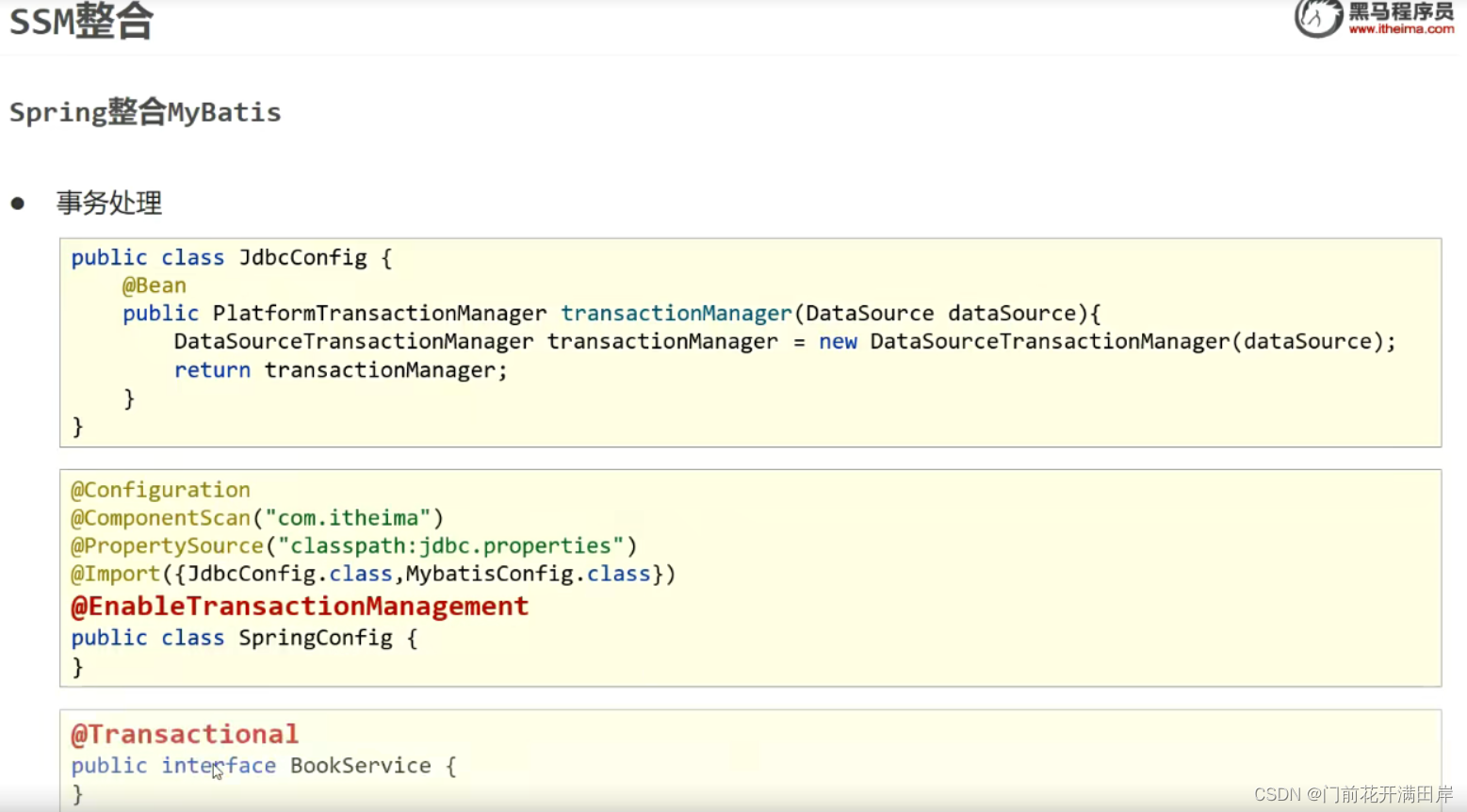Click "public class SpringConfig {" line

(244, 638)
